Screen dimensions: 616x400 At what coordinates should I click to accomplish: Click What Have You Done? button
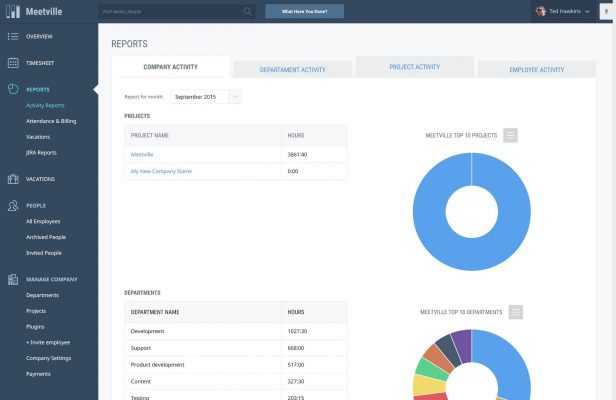click(x=304, y=11)
